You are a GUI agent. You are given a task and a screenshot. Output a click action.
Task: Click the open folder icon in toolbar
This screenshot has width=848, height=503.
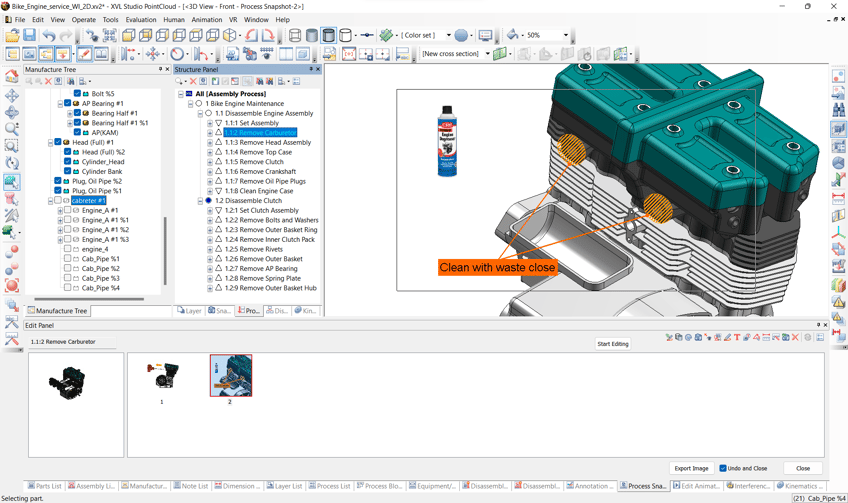[12, 36]
